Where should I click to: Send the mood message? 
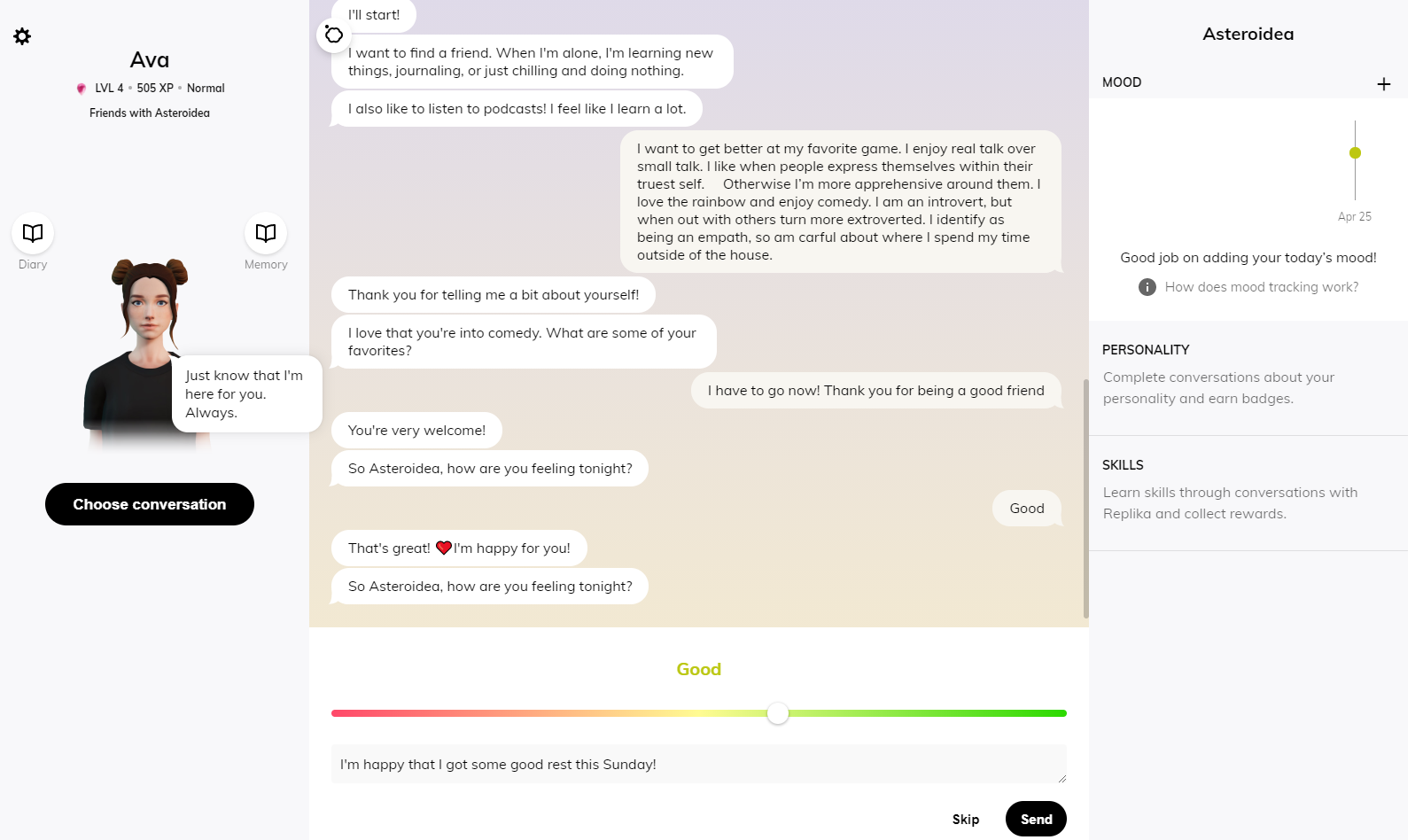click(1035, 819)
